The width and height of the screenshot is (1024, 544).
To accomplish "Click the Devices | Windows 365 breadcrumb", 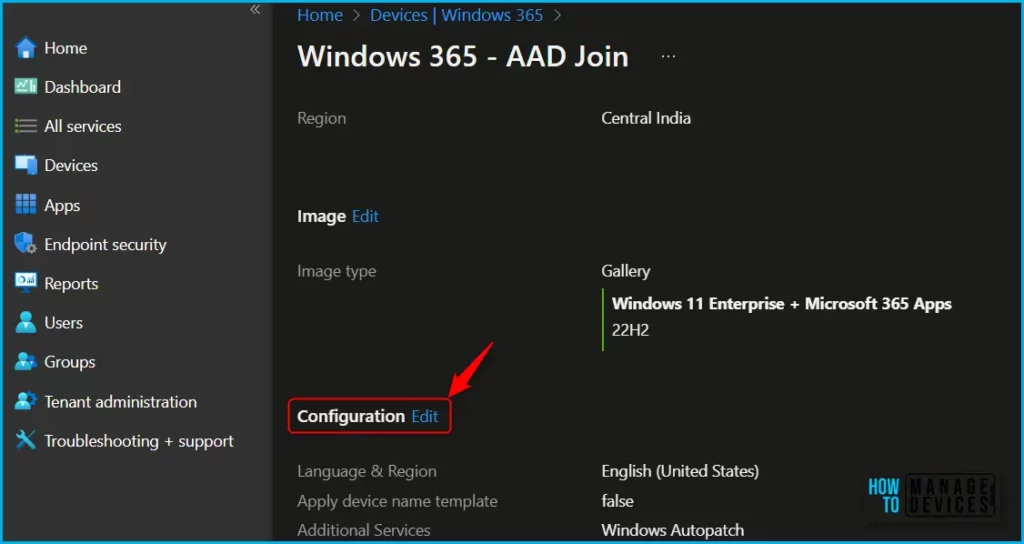I will pyautogui.click(x=456, y=15).
